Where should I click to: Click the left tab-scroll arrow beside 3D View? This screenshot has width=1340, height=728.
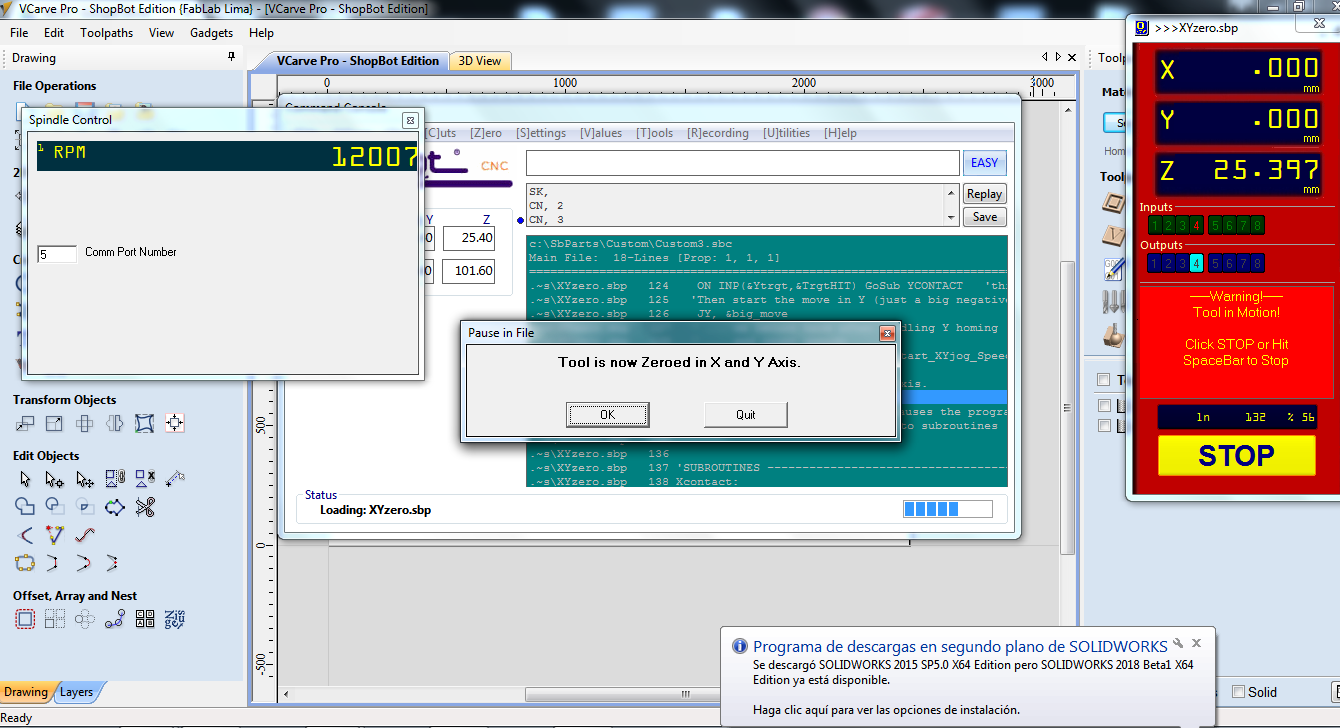[x=1045, y=57]
